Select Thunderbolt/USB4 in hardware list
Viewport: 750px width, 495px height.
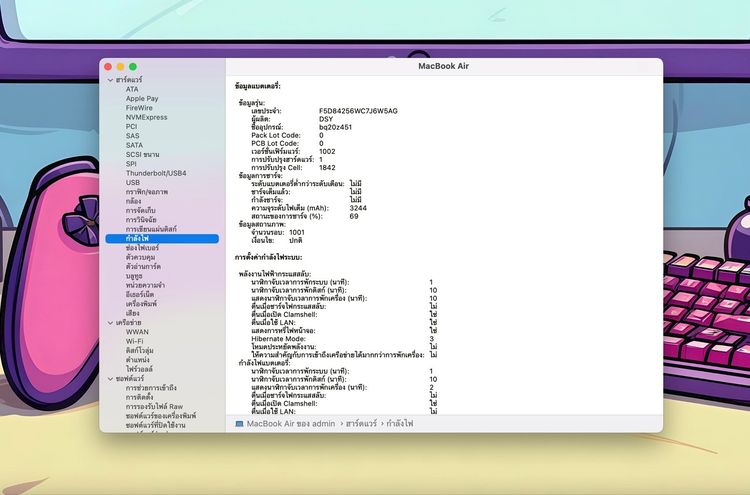[156, 173]
